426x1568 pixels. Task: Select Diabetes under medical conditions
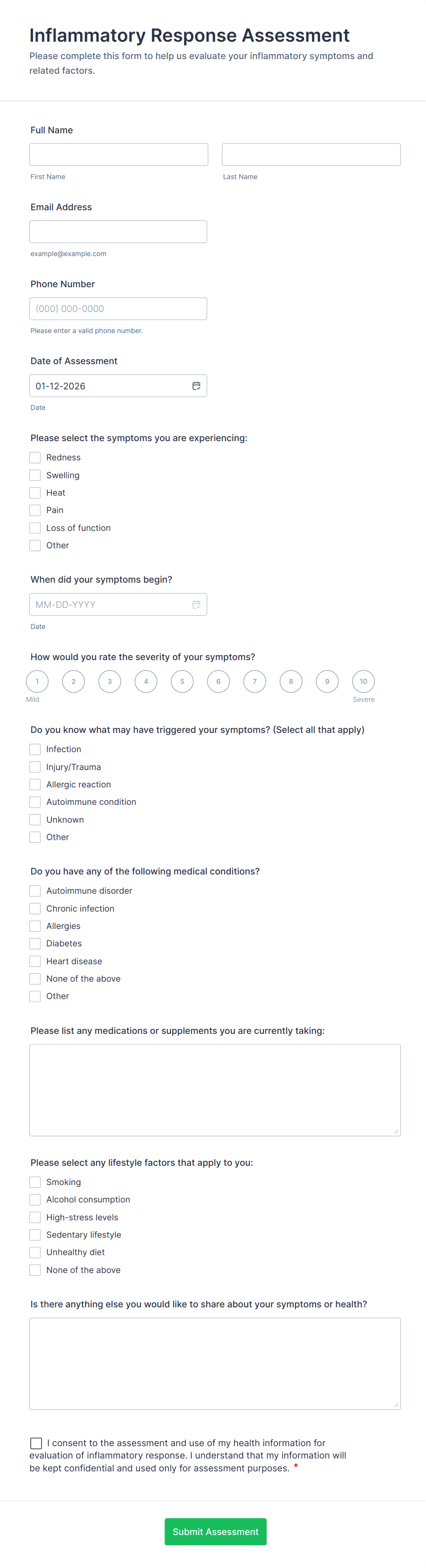click(35, 944)
